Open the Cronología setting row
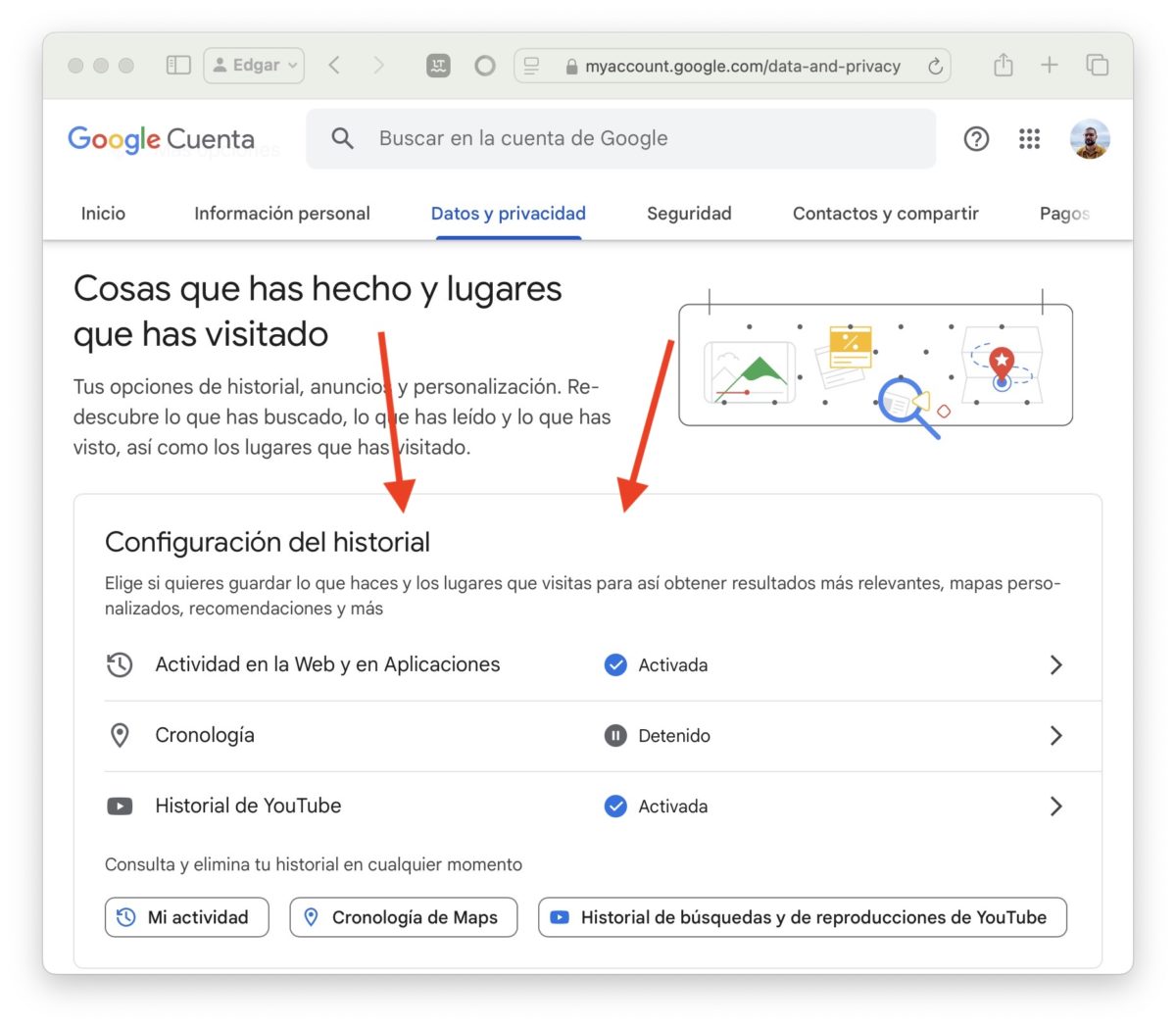The width and height of the screenshot is (1176, 1027). 603,736
